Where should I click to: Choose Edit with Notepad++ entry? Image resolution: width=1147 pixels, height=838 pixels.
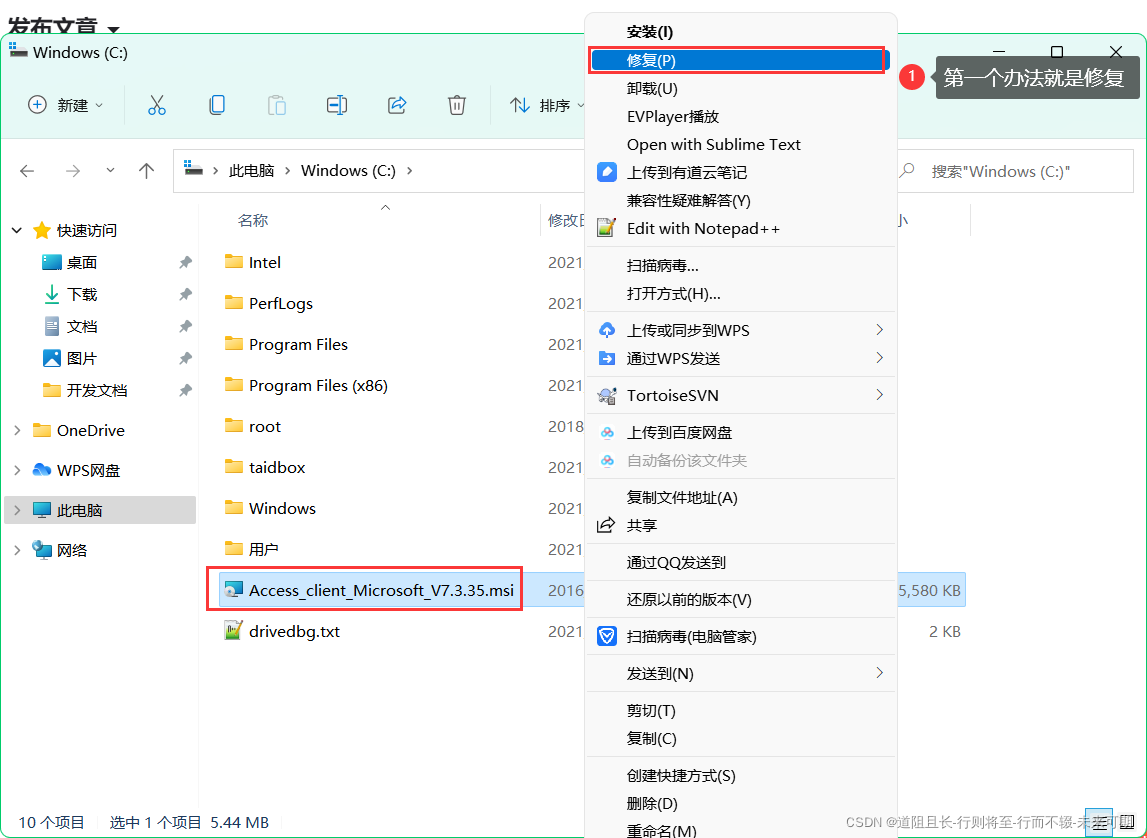click(741, 228)
